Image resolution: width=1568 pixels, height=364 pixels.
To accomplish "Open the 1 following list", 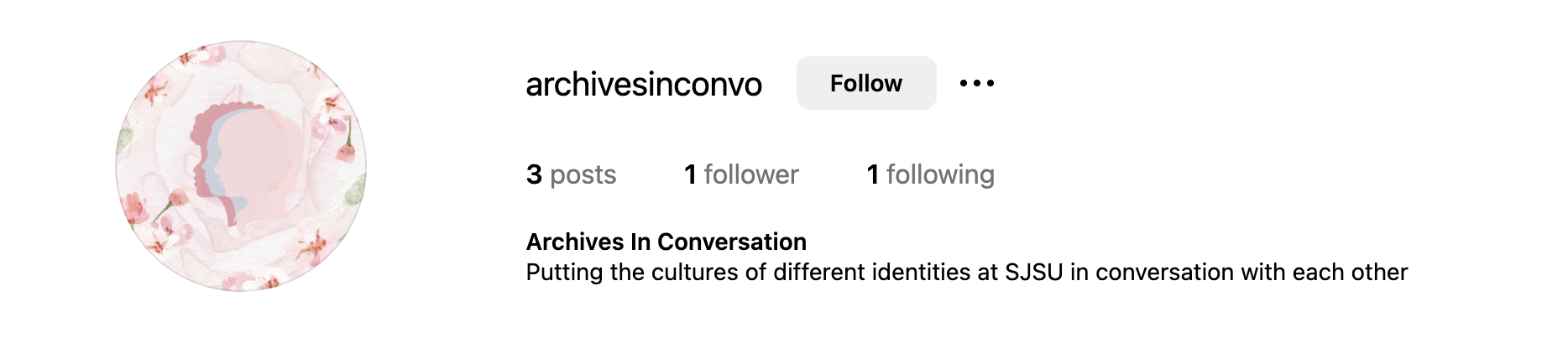I will coord(930,174).
